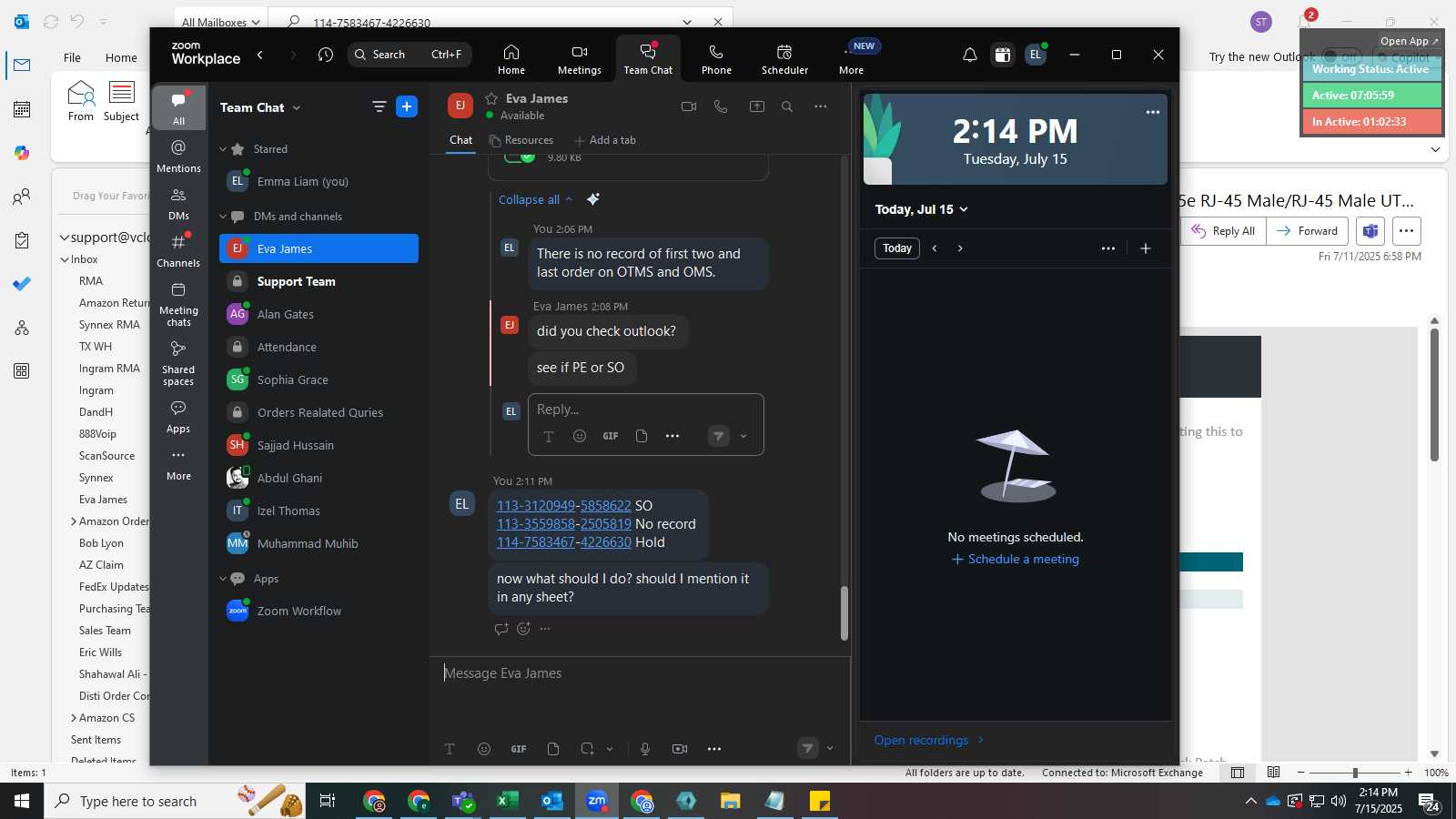Click the Zoom Search box
Image resolution: width=1456 pixels, height=819 pixels.
click(409, 55)
